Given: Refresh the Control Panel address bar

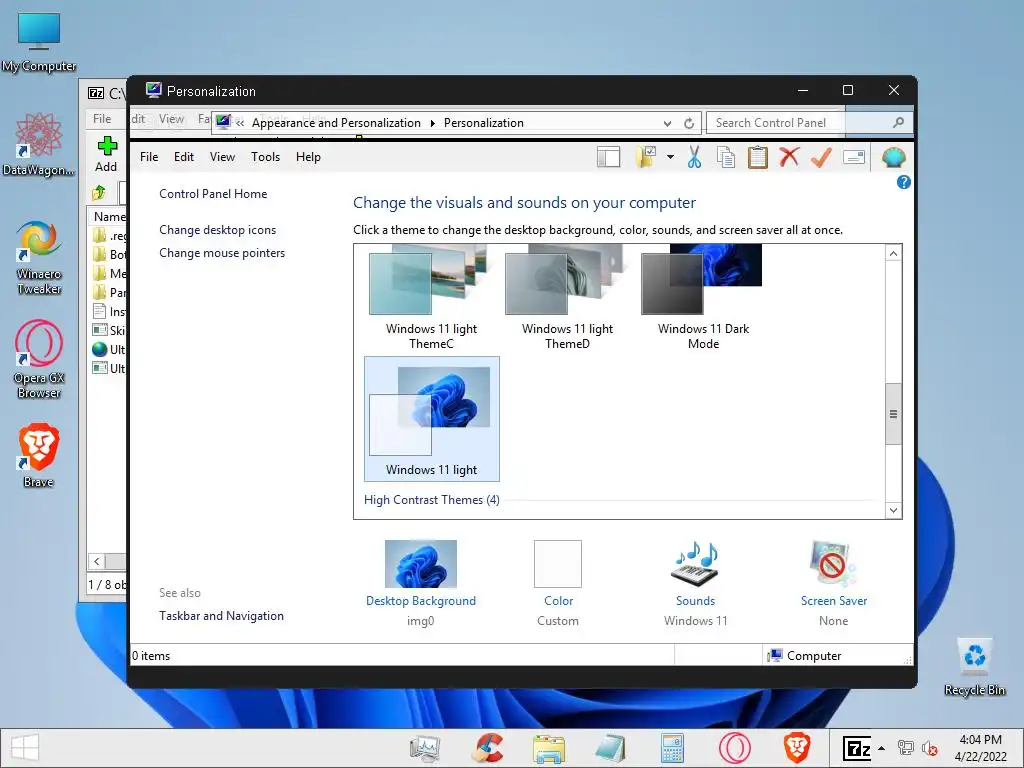Looking at the screenshot, I should (x=689, y=123).
